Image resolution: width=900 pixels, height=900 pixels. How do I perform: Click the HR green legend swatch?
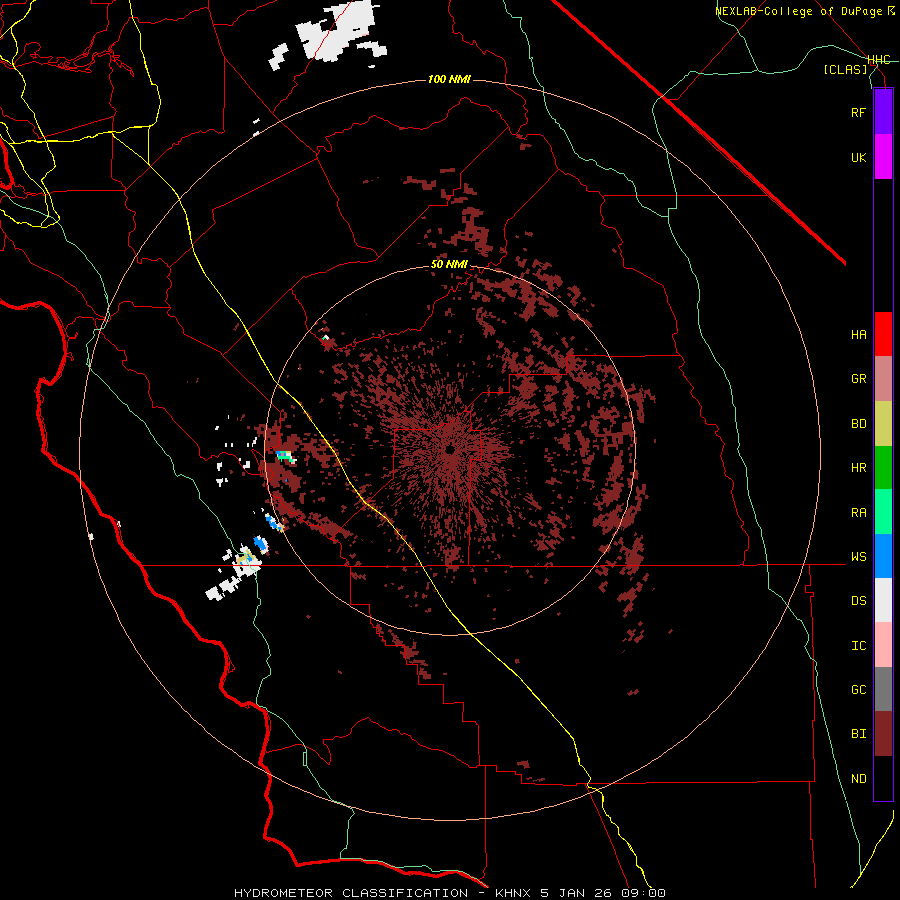tap(883, 468)
